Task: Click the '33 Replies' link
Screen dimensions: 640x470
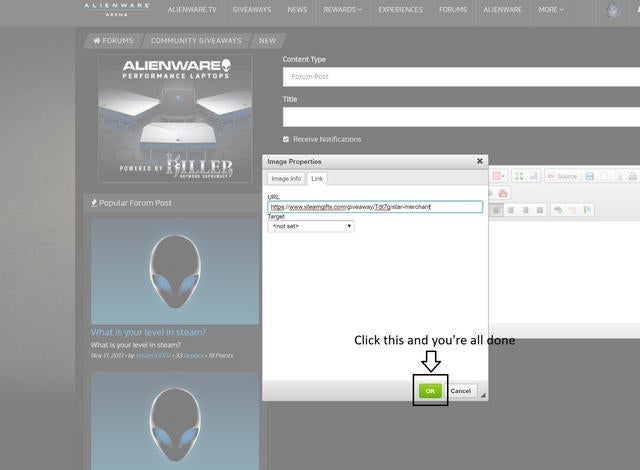Action: tap(189, 356)
